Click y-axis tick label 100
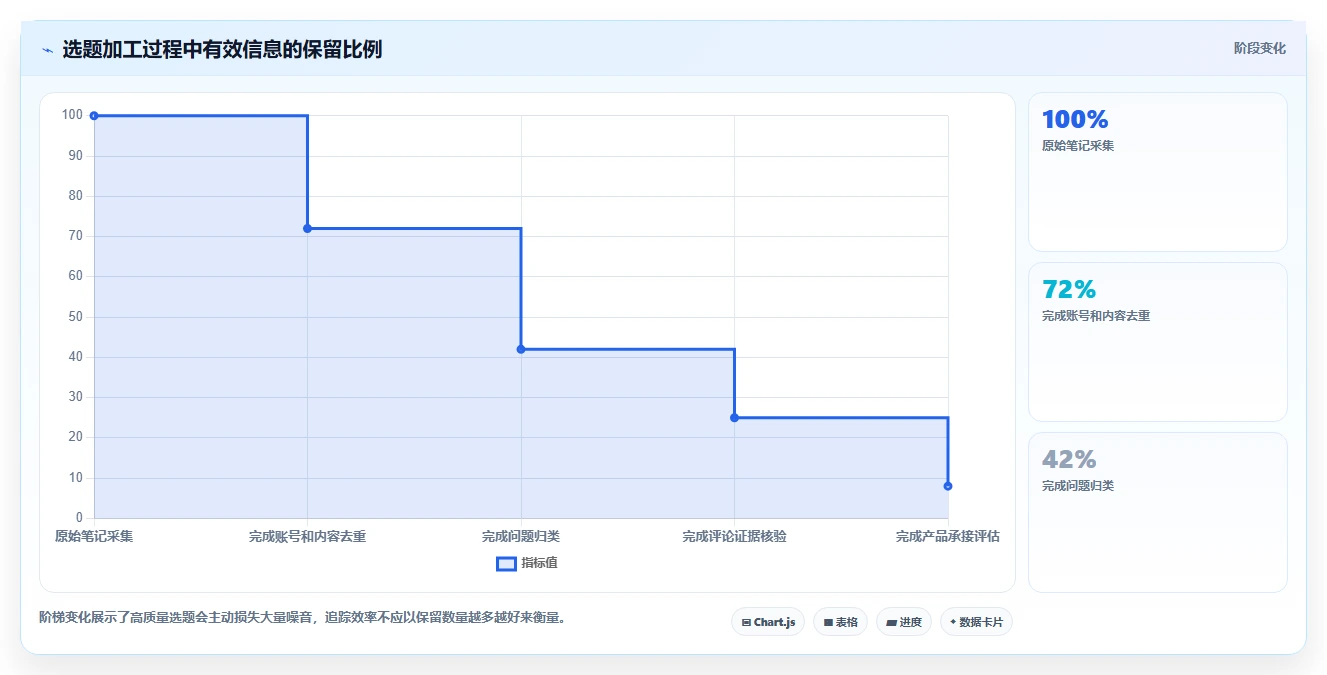The height and width of the screenshot is (675, 1327). [72, 115]
